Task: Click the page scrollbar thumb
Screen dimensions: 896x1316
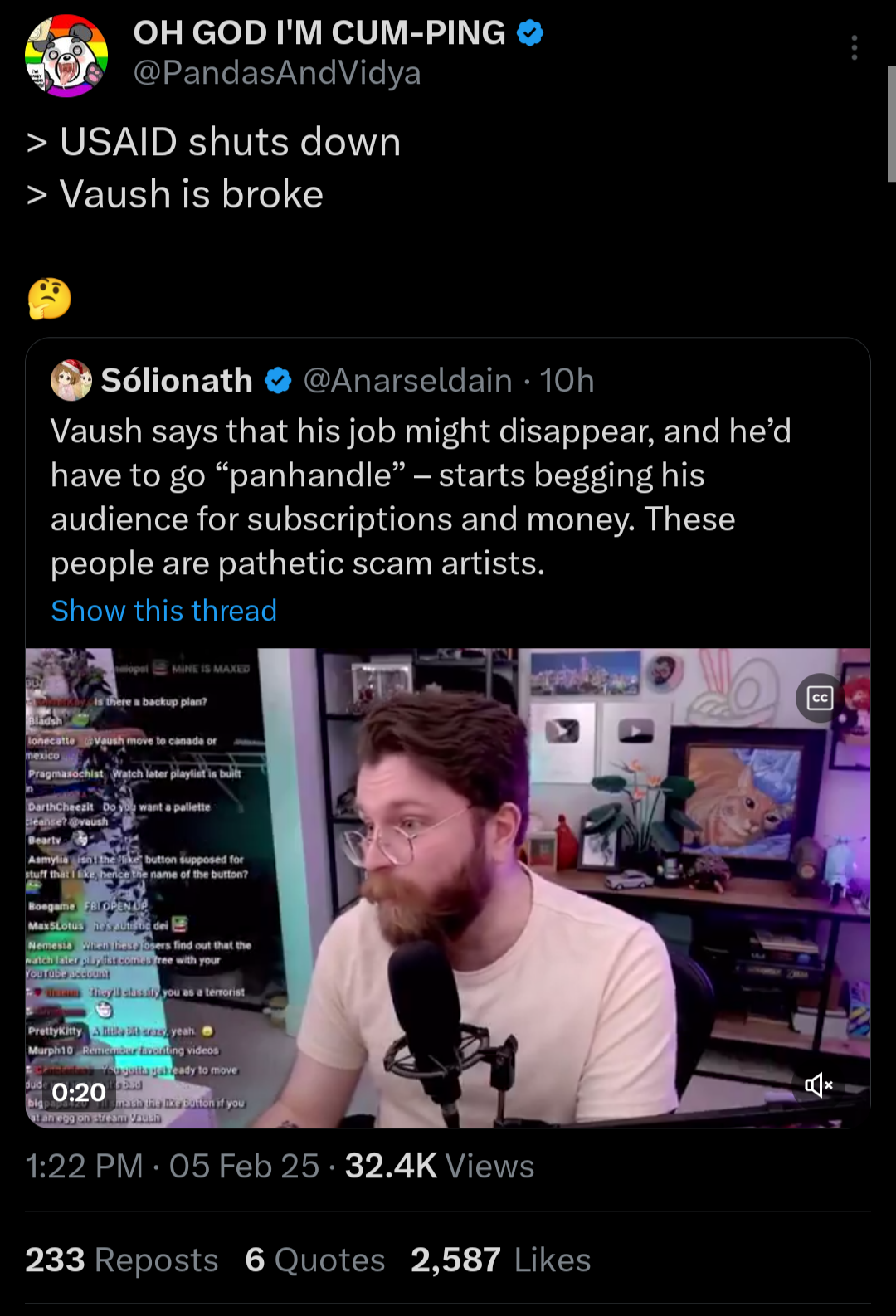Action: [x=891, y=123]
